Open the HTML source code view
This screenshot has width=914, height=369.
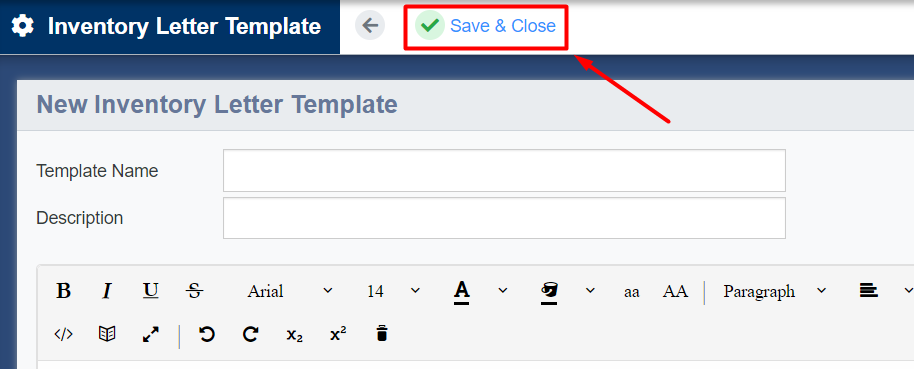point(64,334)
